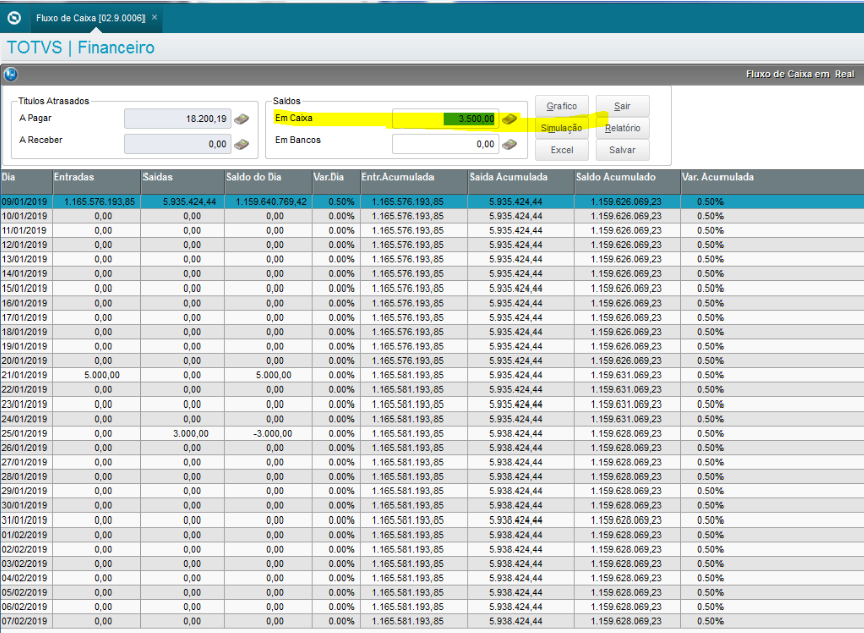Click the Saidas column header
This screenshot has height=633, width=864.
182,182
